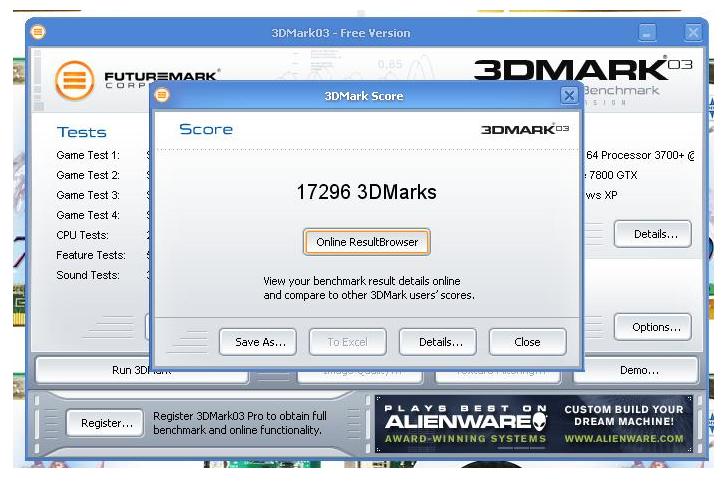Click the Game Test 1: label
This screenshot has height=481, width=724.
(x=88, y=155)
